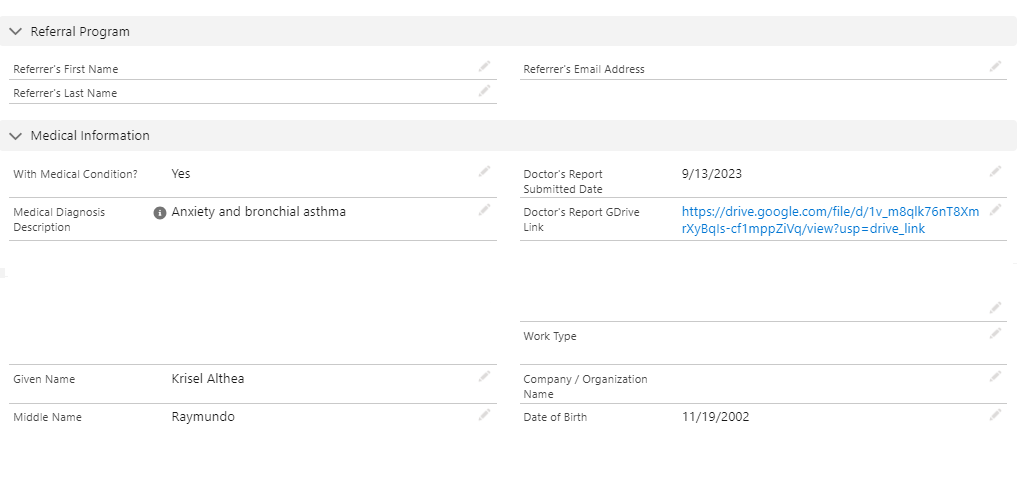Click pencil icon for Referrer's Last Name
This screenshot has width=1029, height=499.
(484, 90)
